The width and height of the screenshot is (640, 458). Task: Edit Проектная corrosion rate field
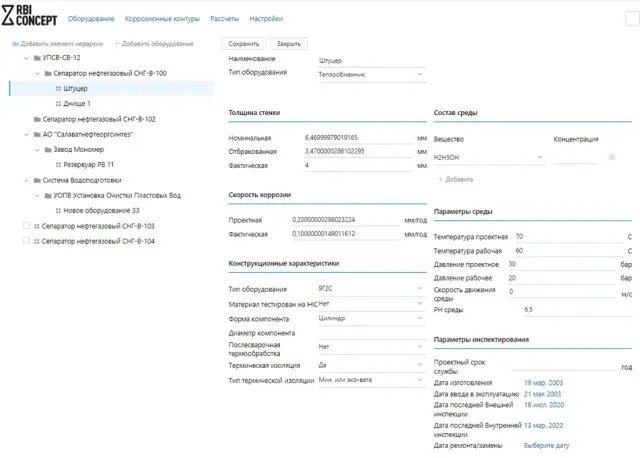tap(346, 220)
